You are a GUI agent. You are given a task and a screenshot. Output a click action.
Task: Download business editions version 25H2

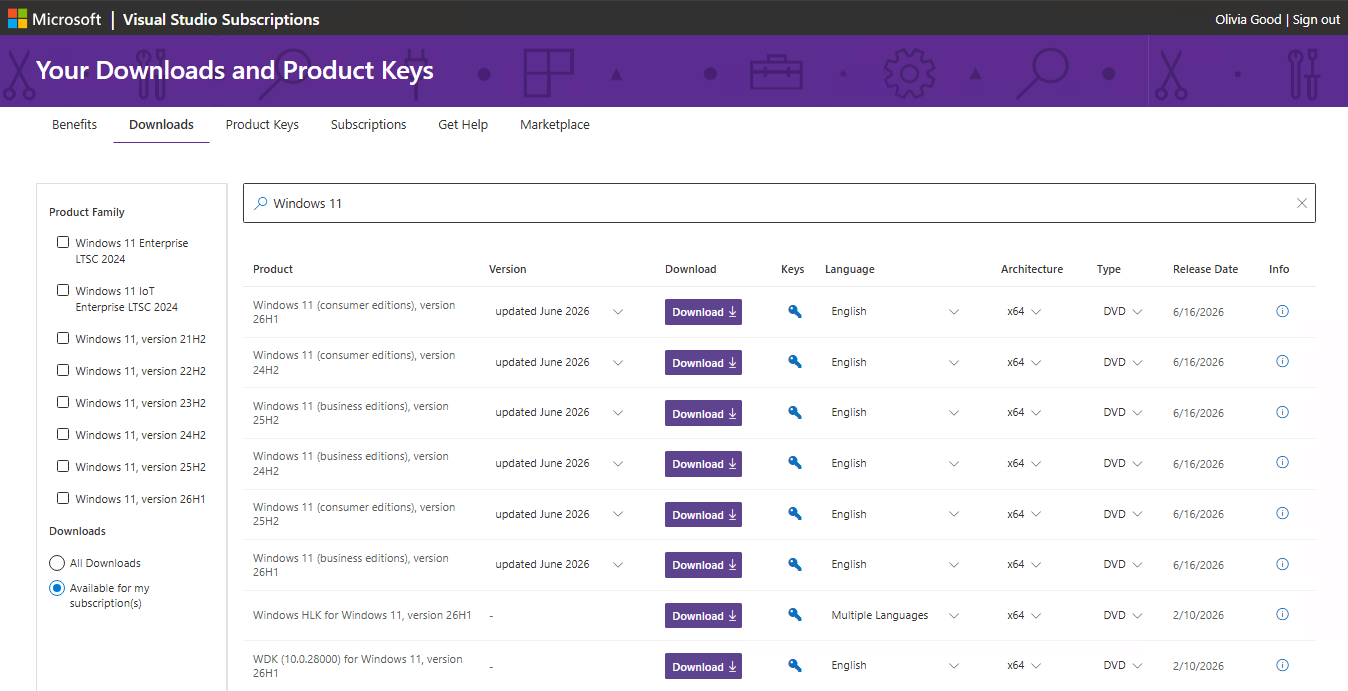tap(703, 413)
